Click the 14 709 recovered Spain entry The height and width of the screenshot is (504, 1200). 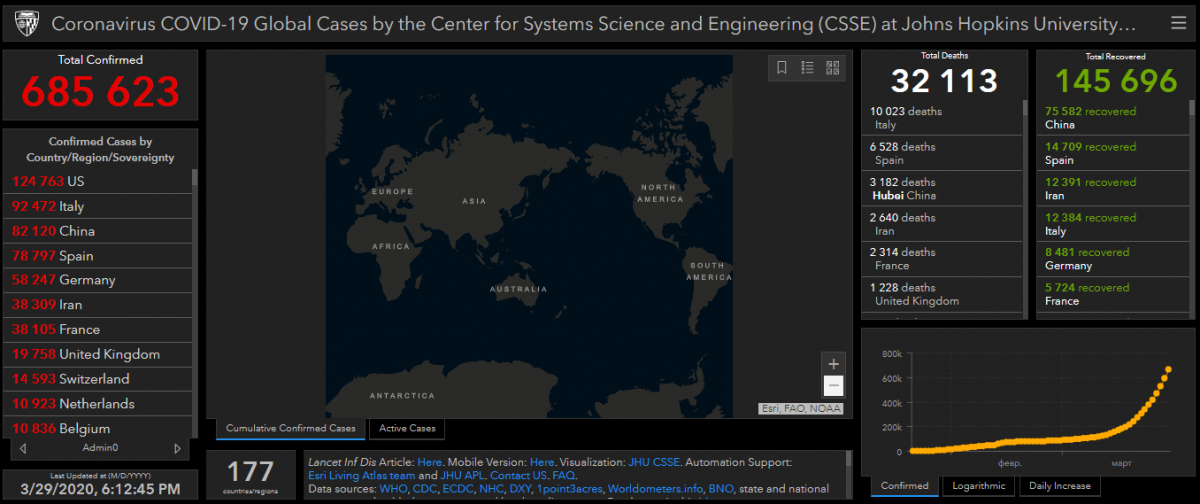coord(1112,153)
